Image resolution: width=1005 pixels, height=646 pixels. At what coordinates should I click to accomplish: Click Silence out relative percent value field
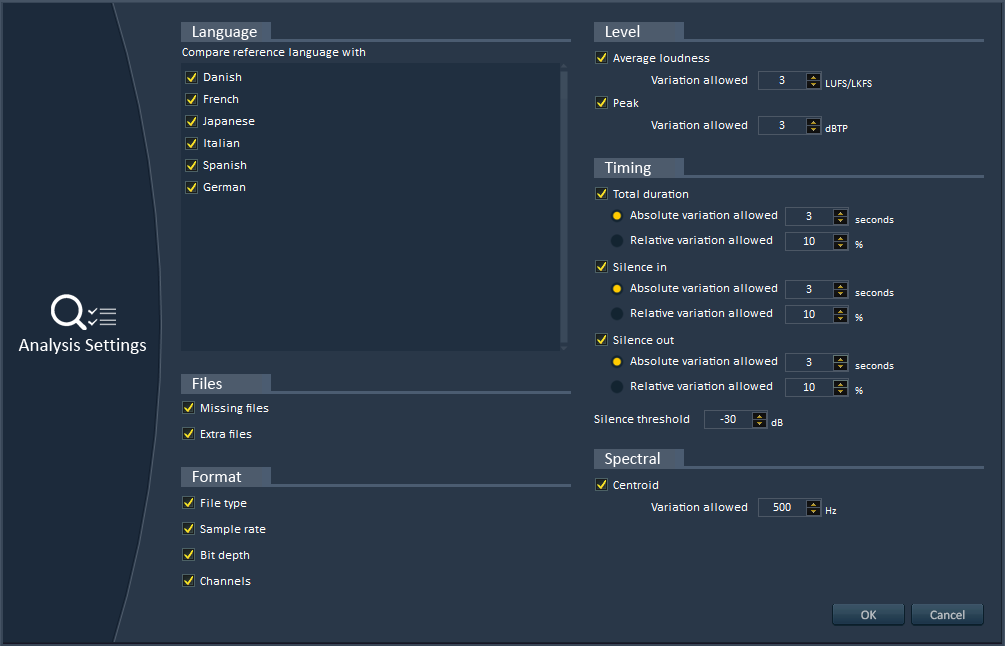(809, 388)
